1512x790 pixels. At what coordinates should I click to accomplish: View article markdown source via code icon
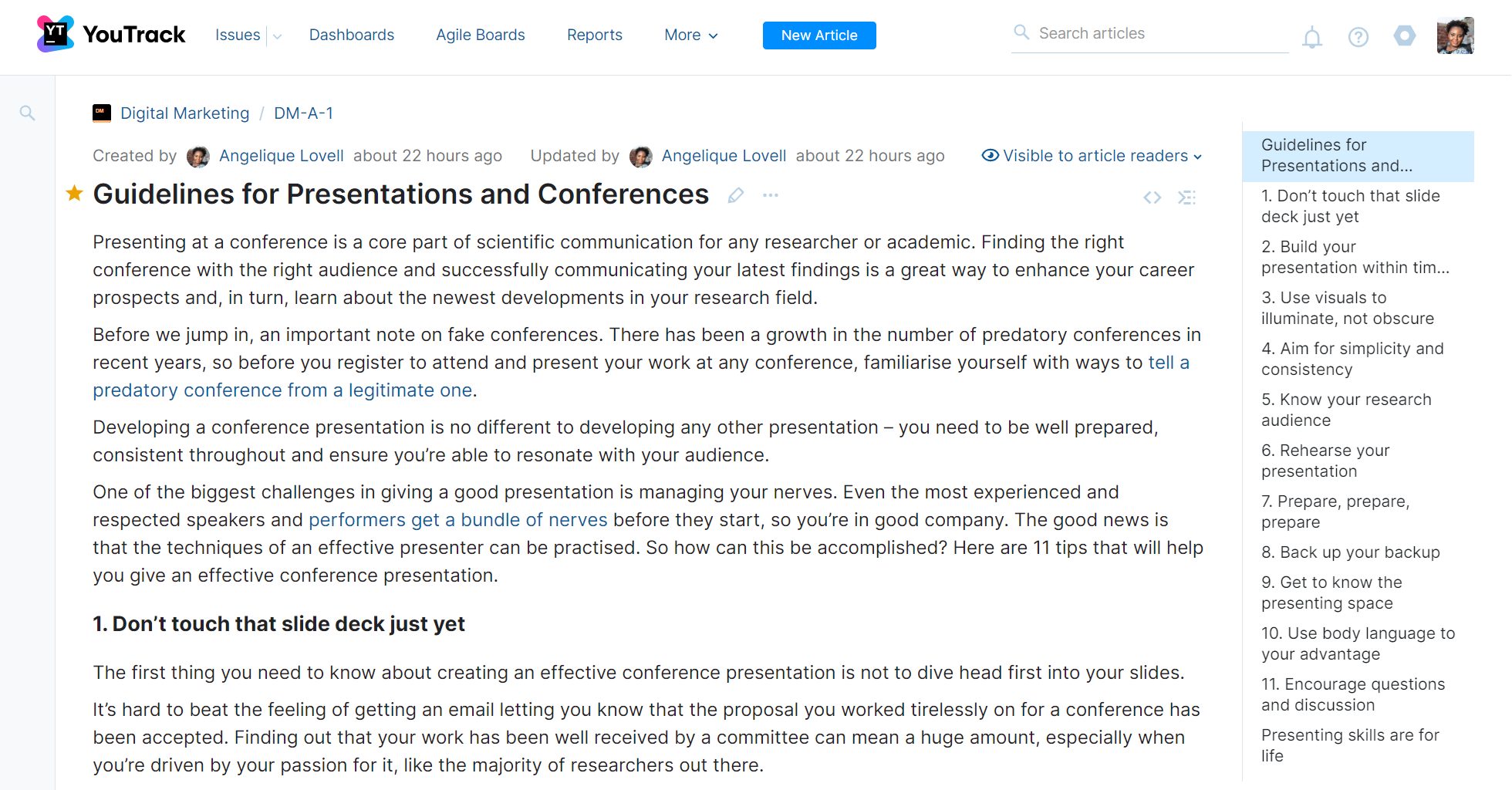1152,197
